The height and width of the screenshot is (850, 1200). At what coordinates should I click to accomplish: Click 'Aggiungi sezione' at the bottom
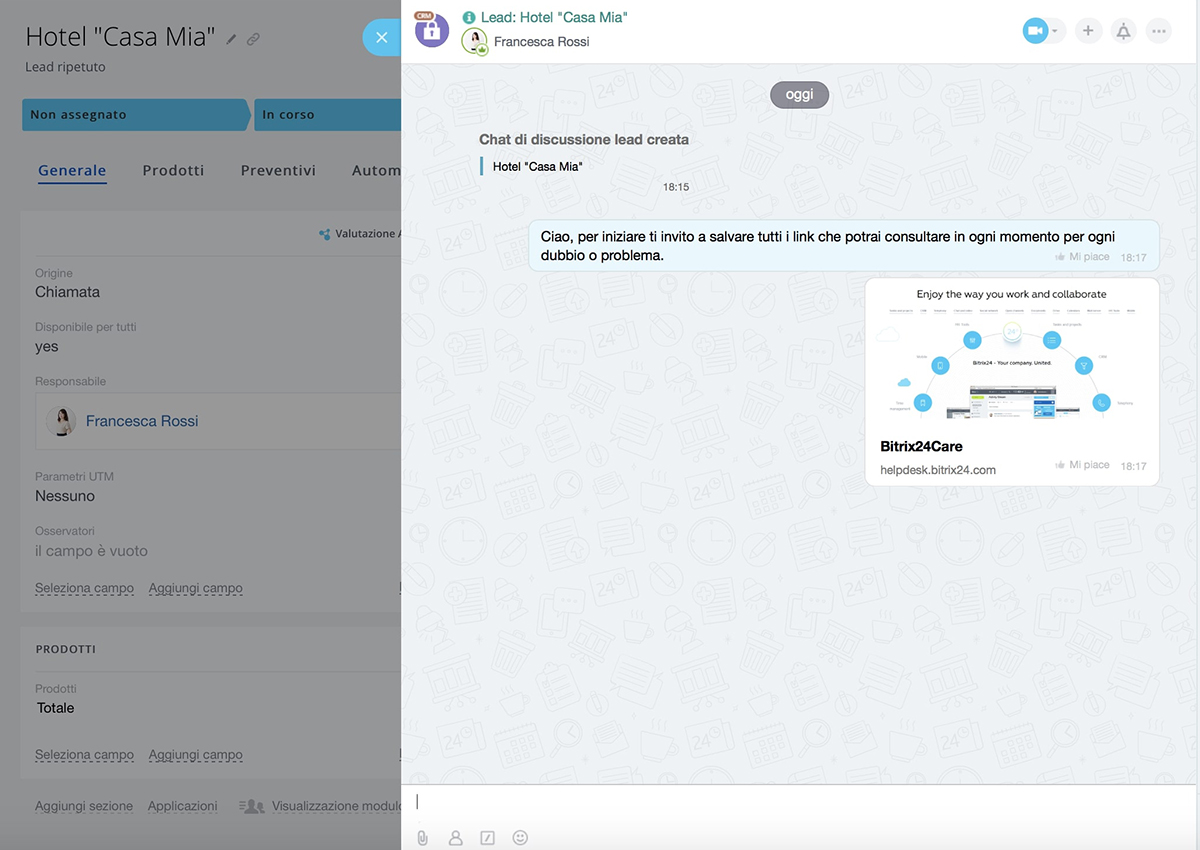click(84, 806)
